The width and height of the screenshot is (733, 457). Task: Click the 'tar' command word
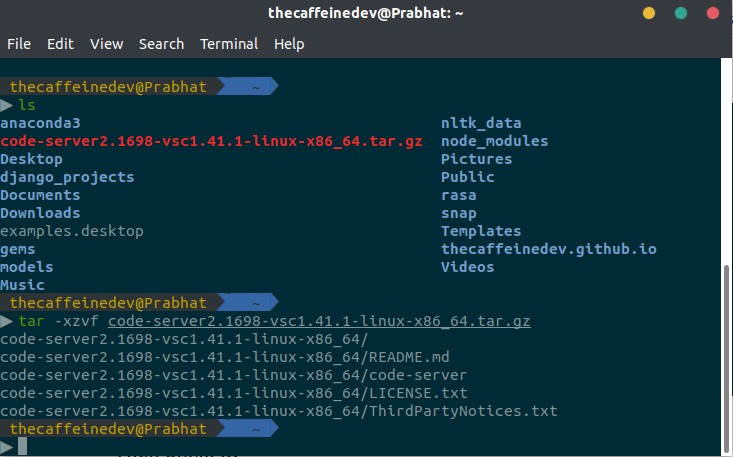(31, 321)
